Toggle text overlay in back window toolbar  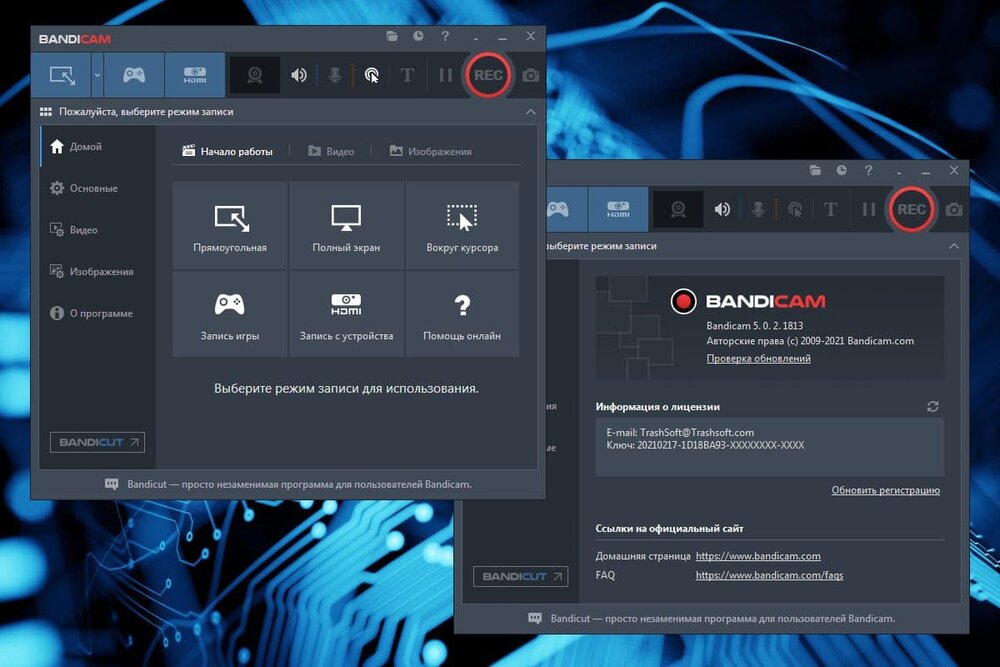pyautogui.click(x=830, y=209)
